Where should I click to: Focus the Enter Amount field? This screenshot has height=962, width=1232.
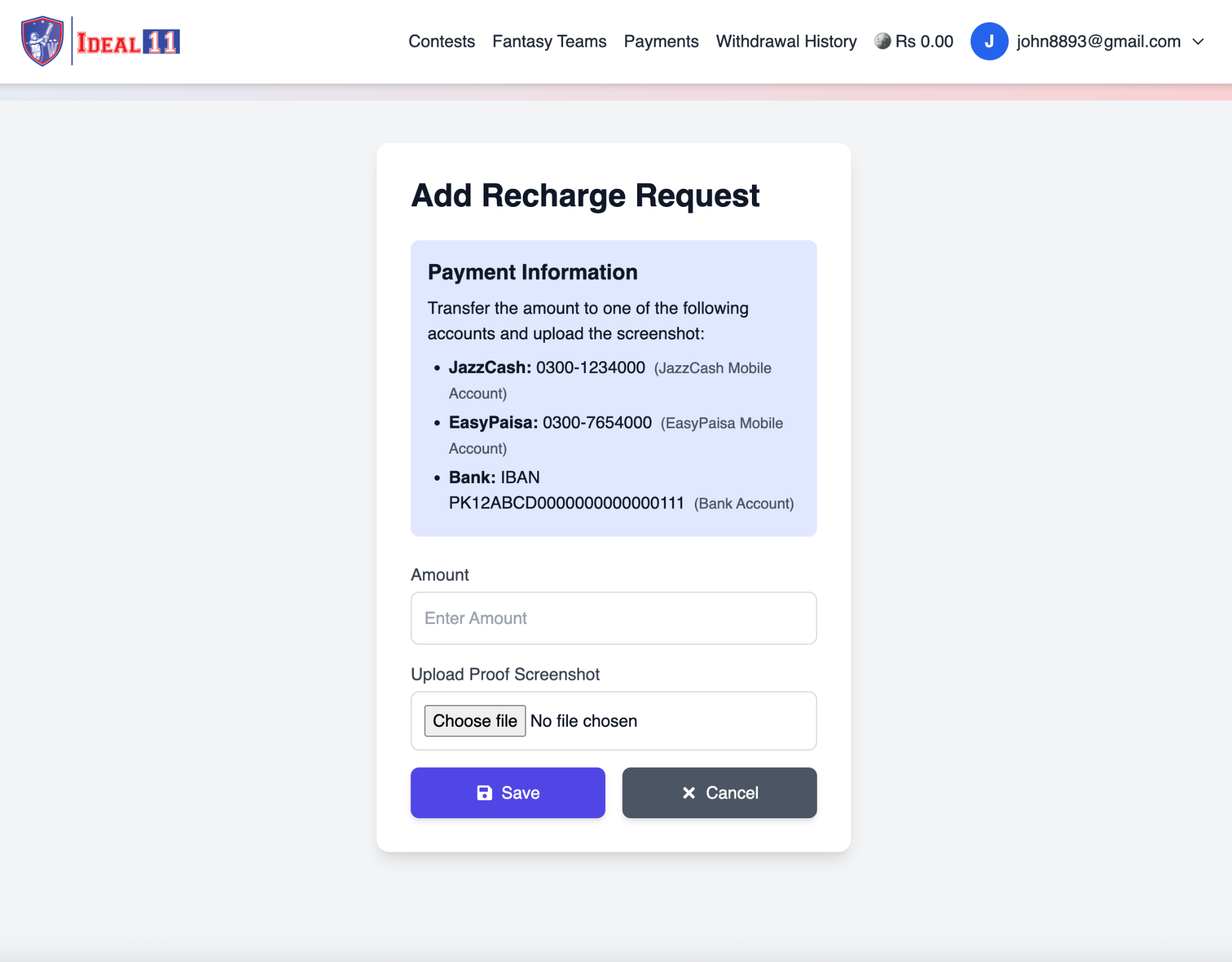click(x=613, y=618)
